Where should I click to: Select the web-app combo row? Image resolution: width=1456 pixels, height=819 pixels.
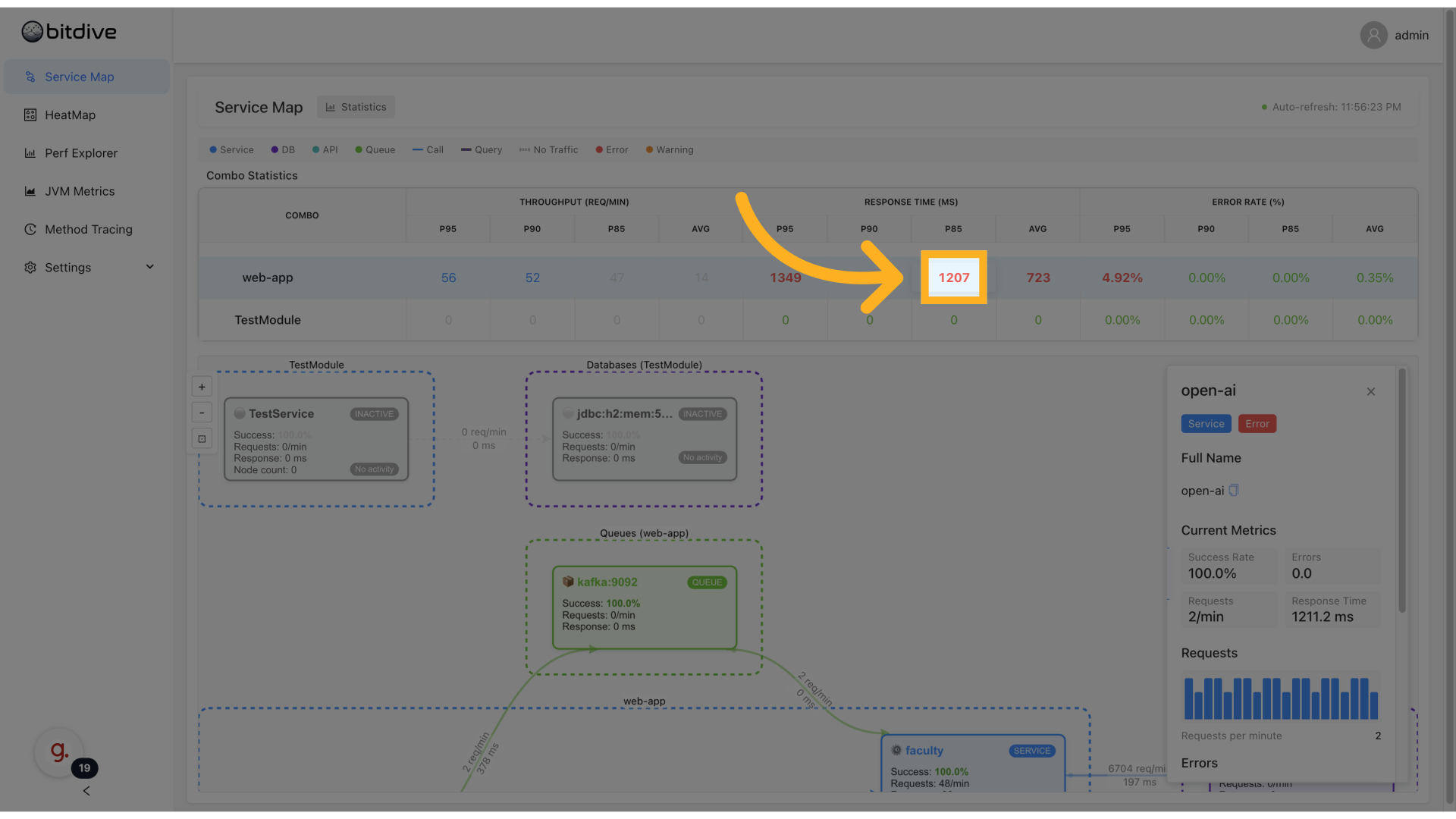click(x=808, y=278)
